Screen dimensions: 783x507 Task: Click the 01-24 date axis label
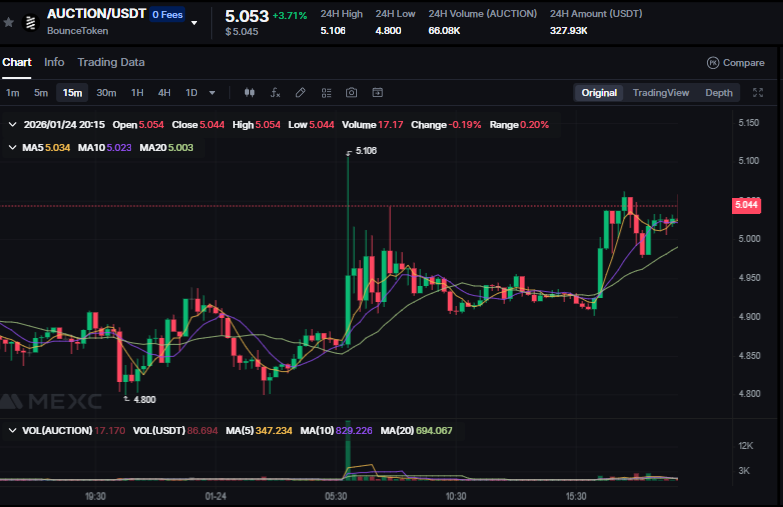216,497
